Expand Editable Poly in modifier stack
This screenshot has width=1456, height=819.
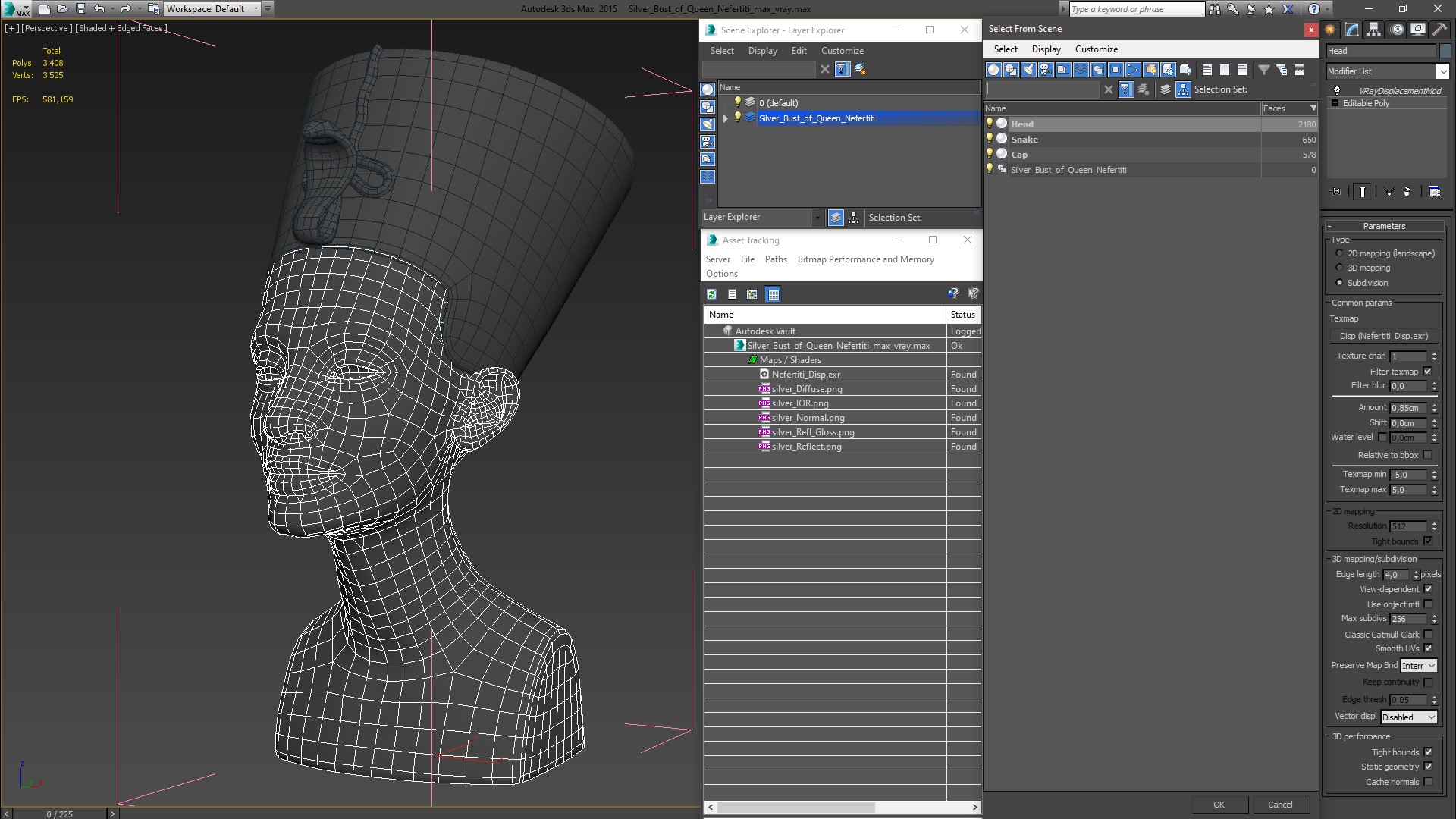(x=1335, y=103)
